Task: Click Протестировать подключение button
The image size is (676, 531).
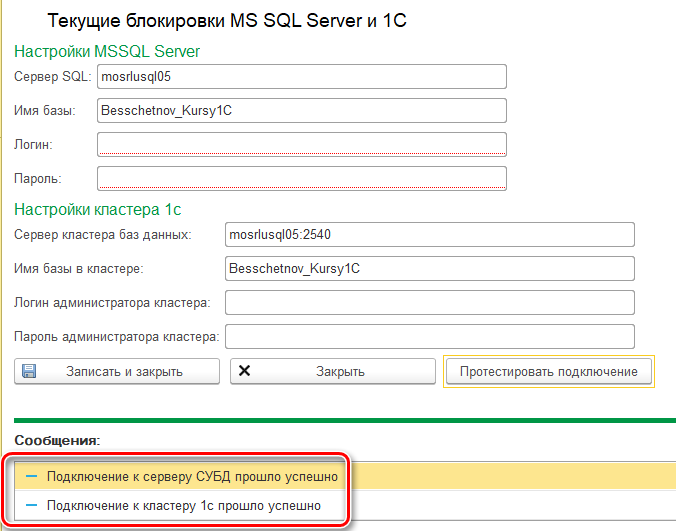Action: [549, 371]
